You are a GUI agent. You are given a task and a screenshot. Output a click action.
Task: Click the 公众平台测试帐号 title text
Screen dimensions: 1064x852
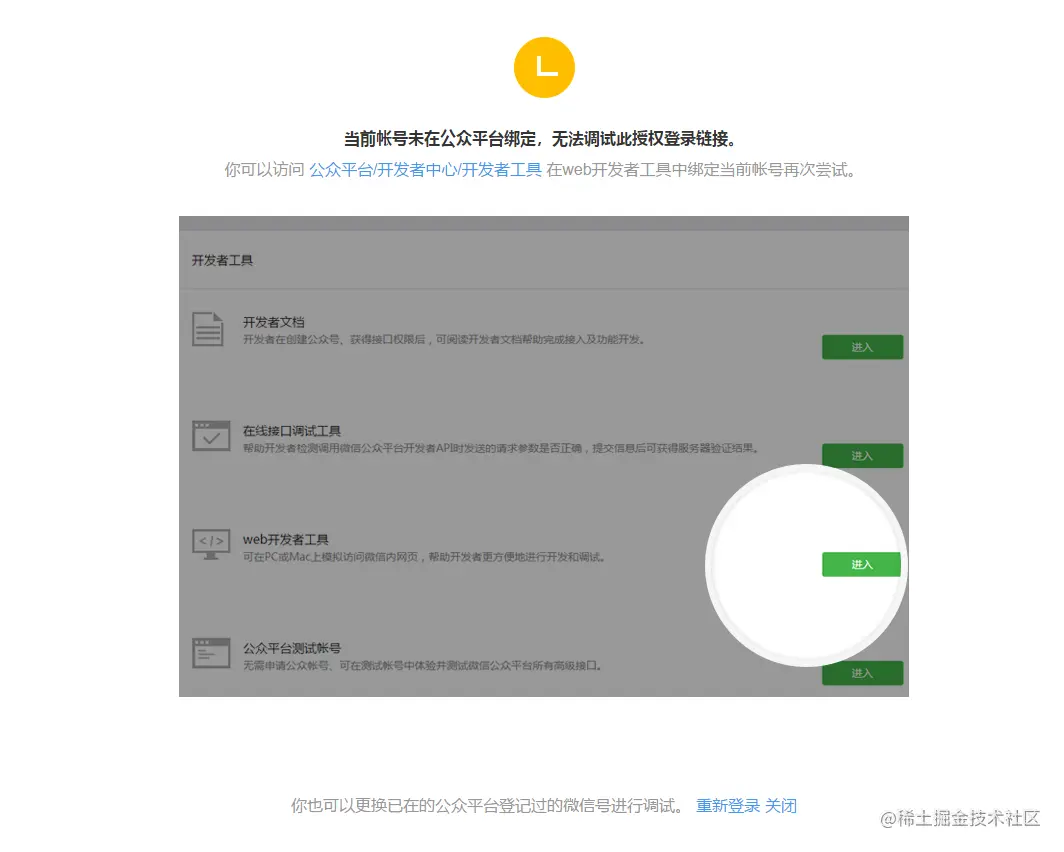[x=292, y=648]
